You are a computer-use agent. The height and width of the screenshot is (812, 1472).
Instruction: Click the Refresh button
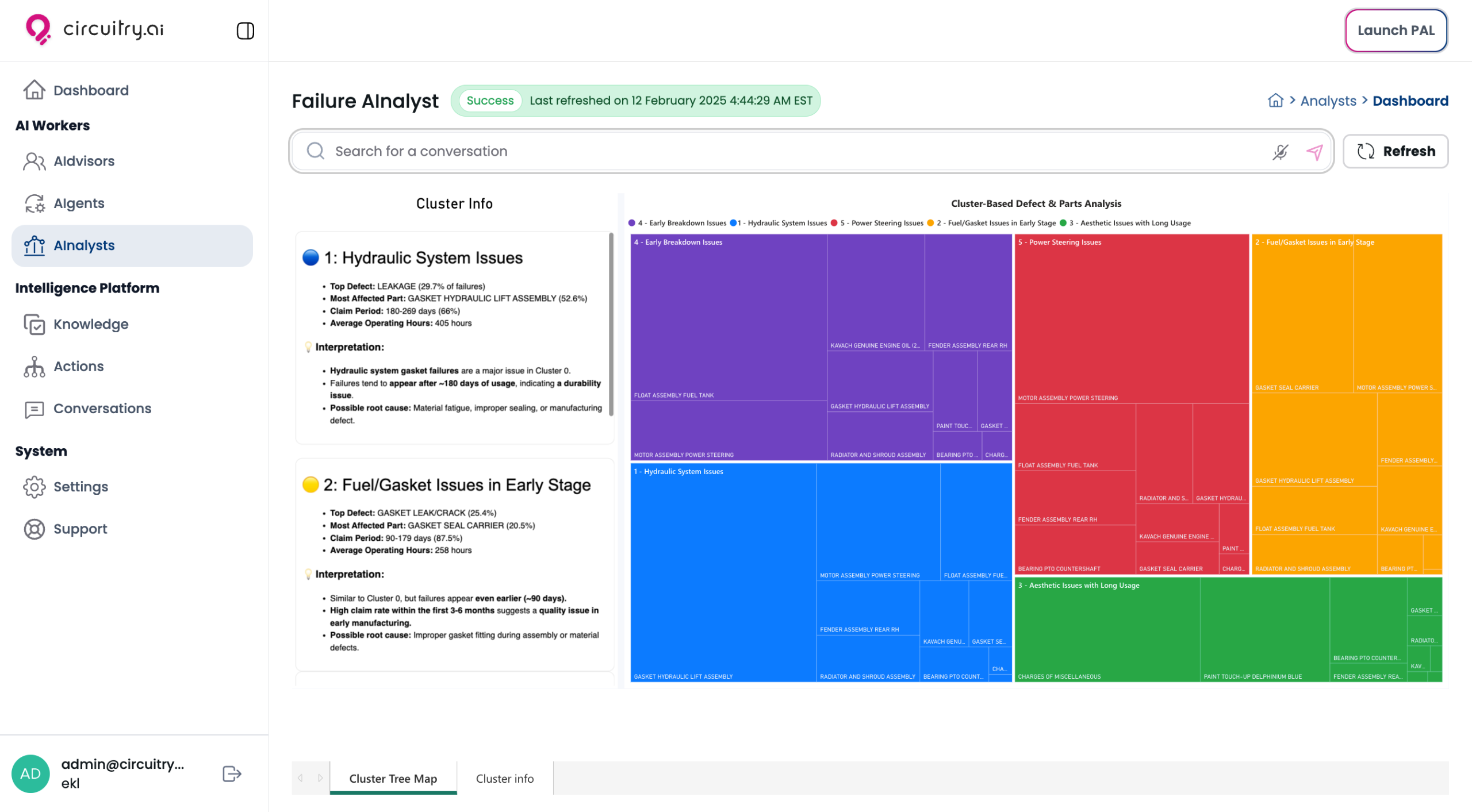click(x=1396, y=151)
